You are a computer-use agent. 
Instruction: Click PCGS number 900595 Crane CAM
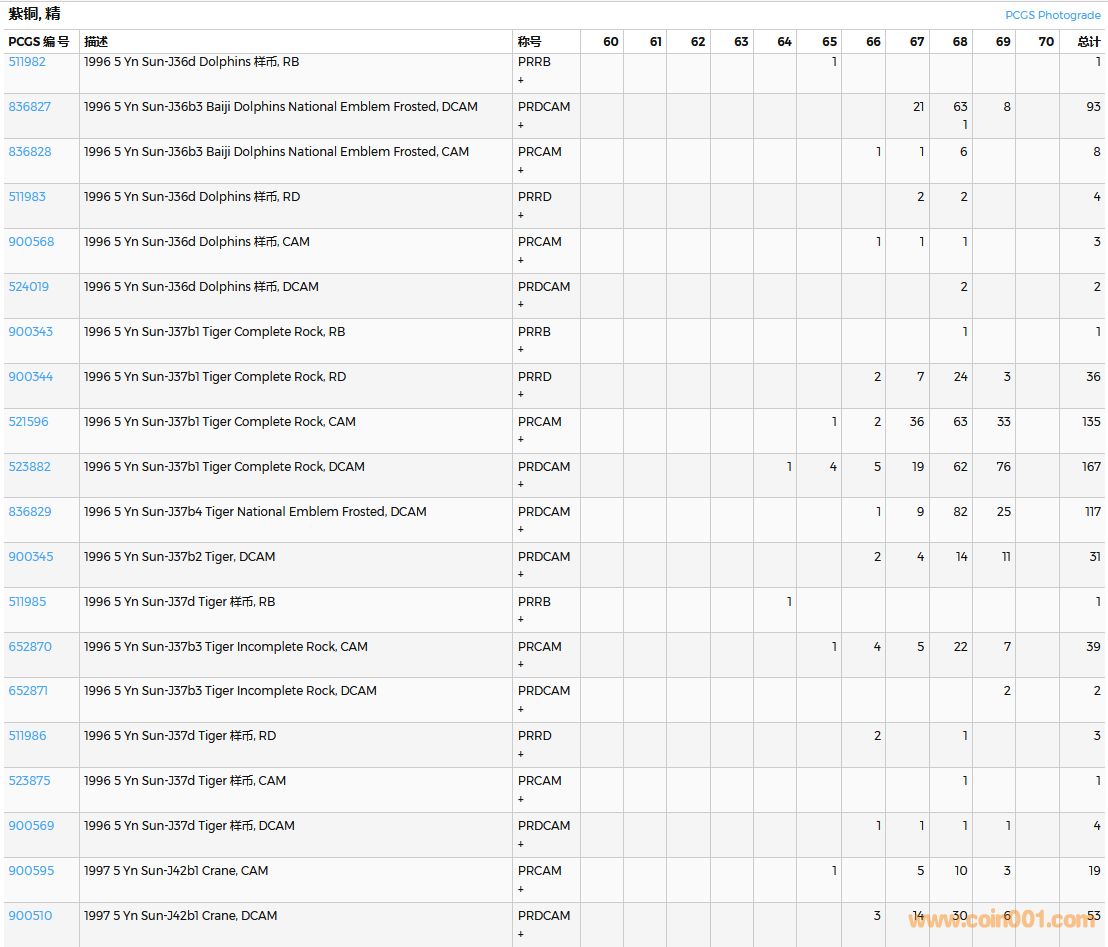[31, 871]
